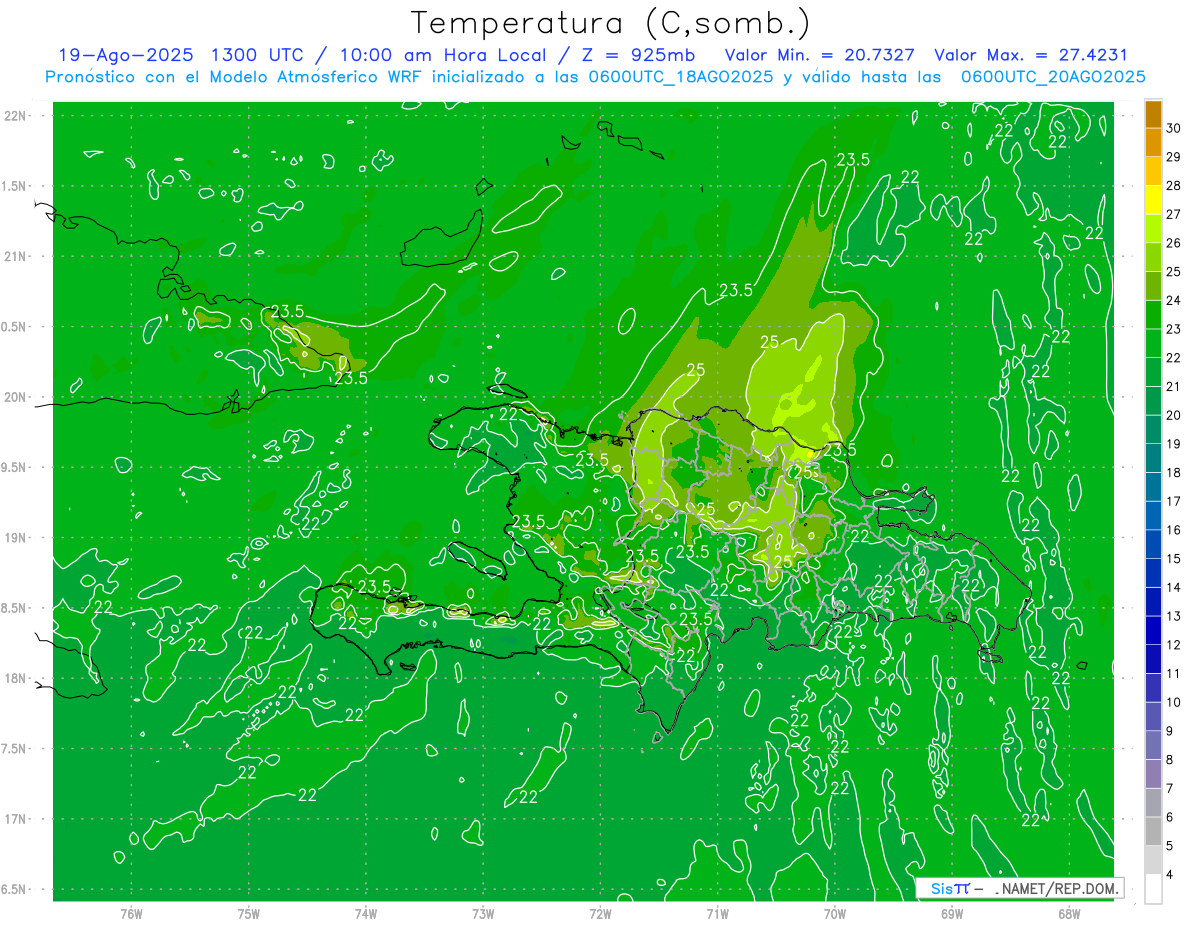This screenshot has height=927, width=1200.
Task: Click the color bar label '24'
Action: click(1174, 301)
